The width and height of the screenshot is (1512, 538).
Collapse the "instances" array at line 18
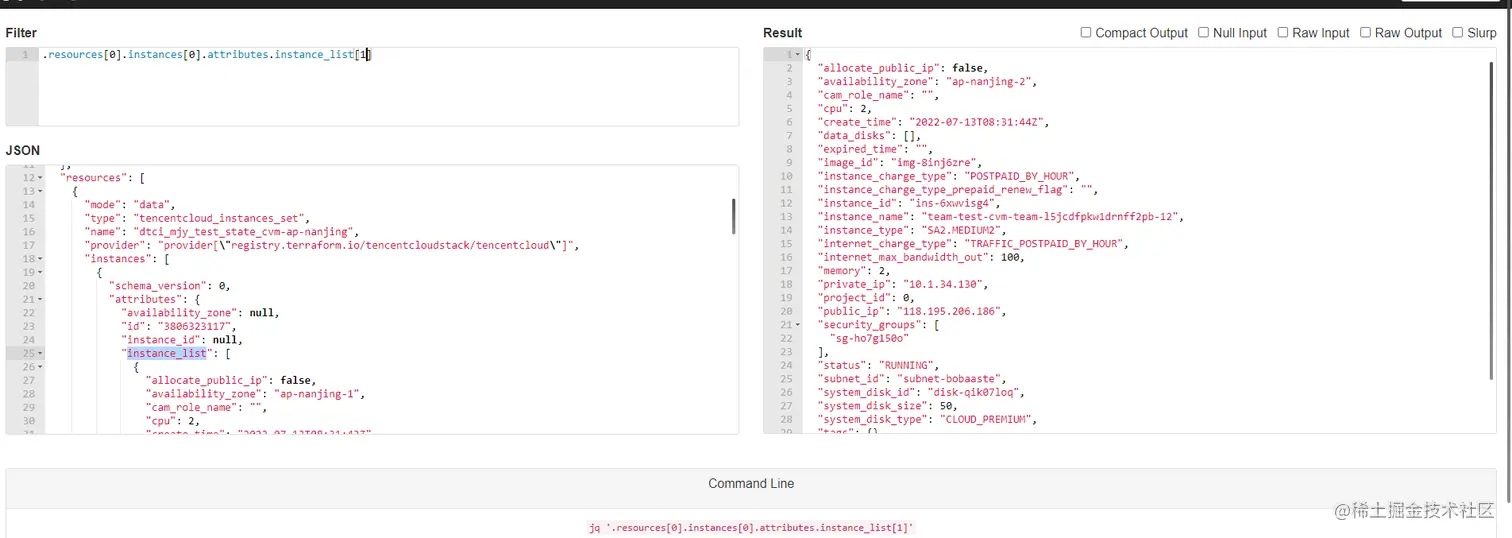pyautogui.click(x=40, y=259)
